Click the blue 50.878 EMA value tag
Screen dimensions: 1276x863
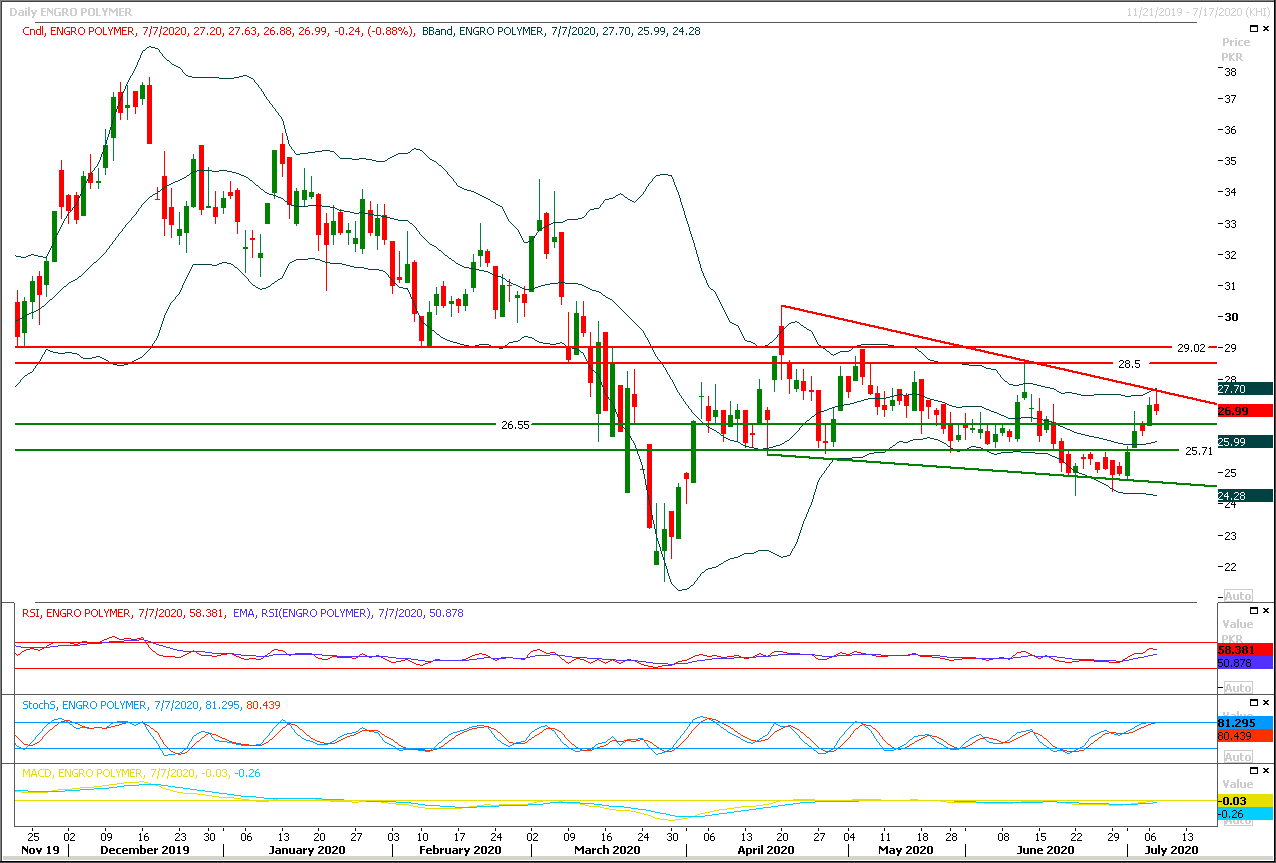1244,662
